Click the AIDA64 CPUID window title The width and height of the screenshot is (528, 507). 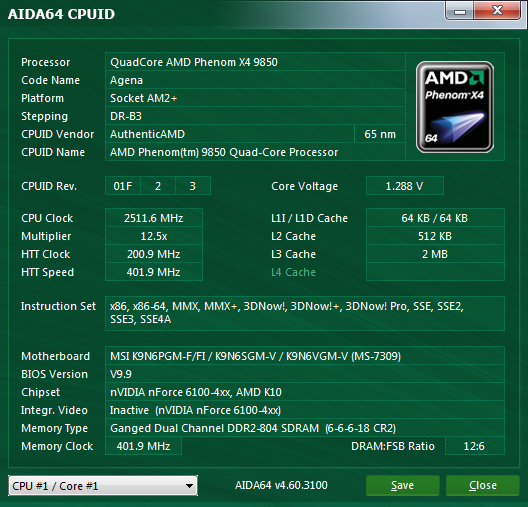61,14
